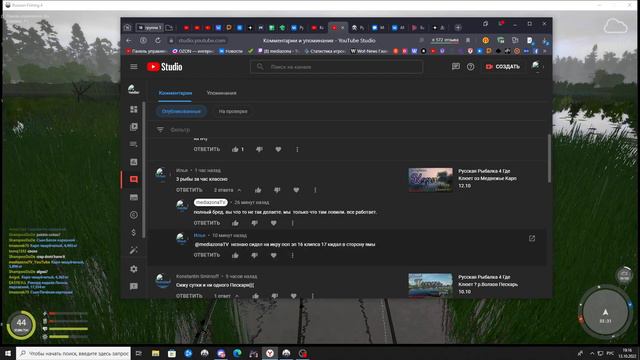Open the feedback message icon beside help
The image size is (640, 360).
click(x=456, y=67)
